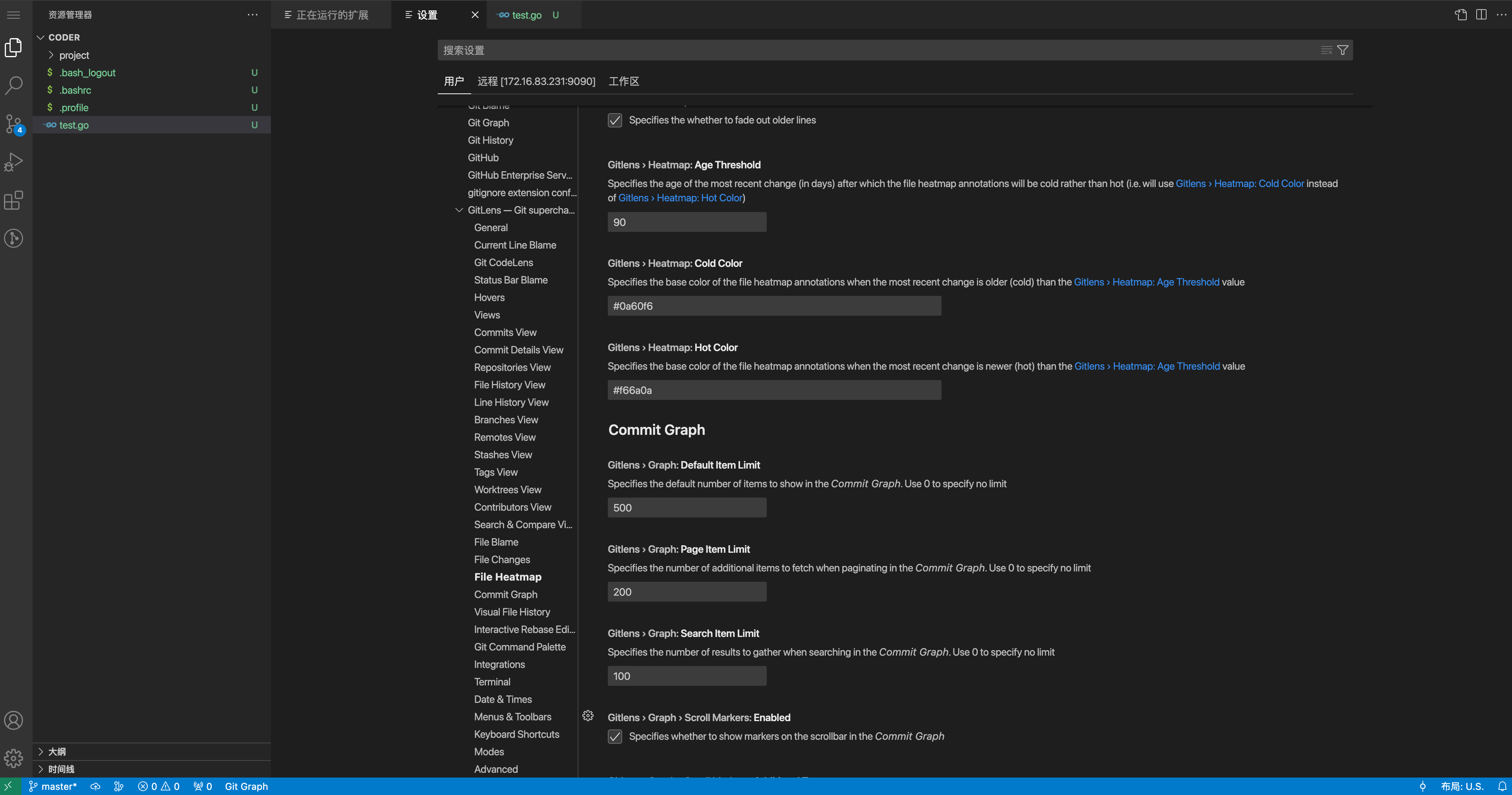Open the Extensions view
This screenshot has width=1512, height=795.
click(14, 200)
